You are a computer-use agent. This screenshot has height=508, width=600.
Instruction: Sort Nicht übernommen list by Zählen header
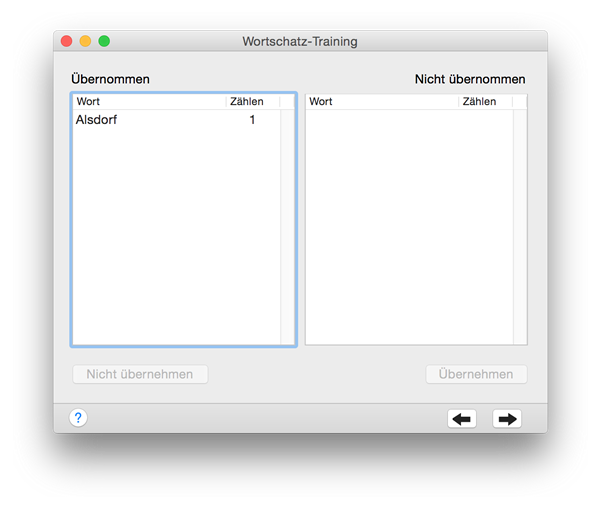[485, 101]
